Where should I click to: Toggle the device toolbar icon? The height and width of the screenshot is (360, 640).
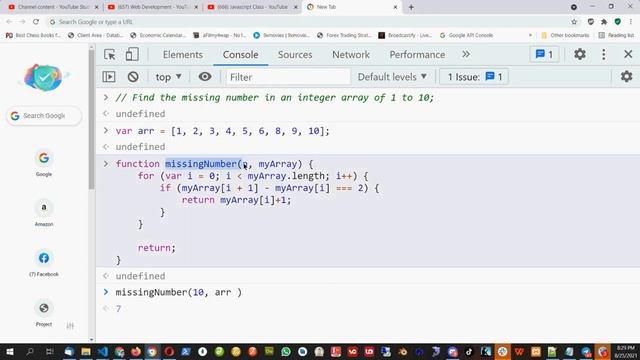pyautogui.click(x=132, y=54)
